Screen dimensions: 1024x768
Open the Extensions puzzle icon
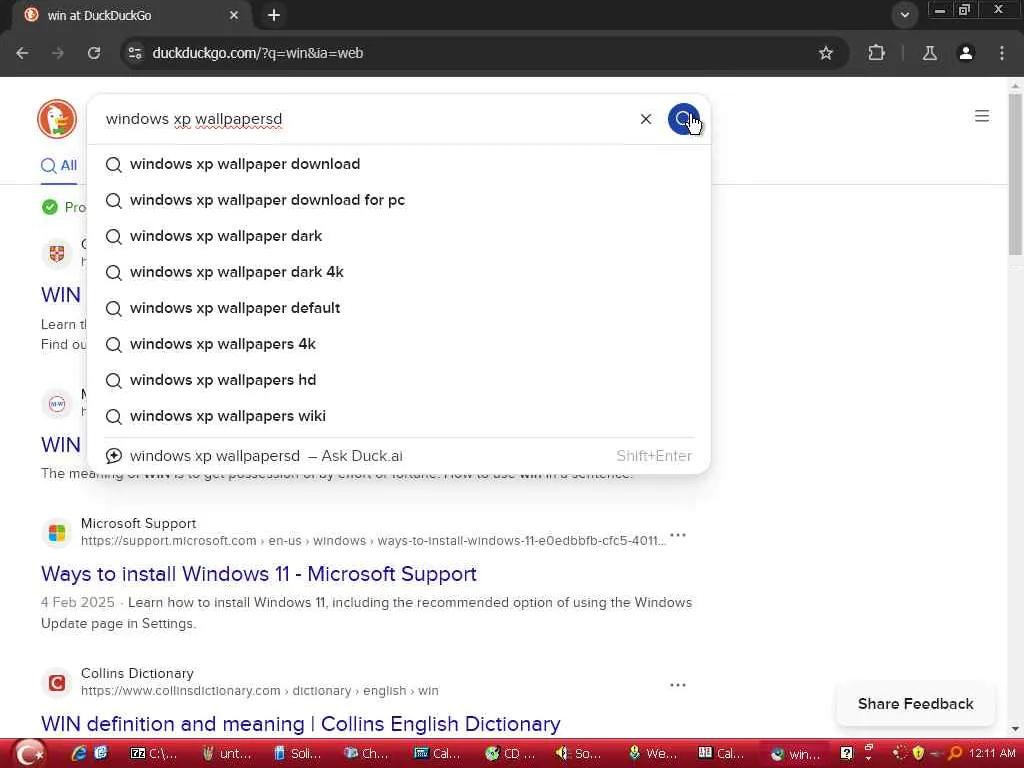point(876,53)
